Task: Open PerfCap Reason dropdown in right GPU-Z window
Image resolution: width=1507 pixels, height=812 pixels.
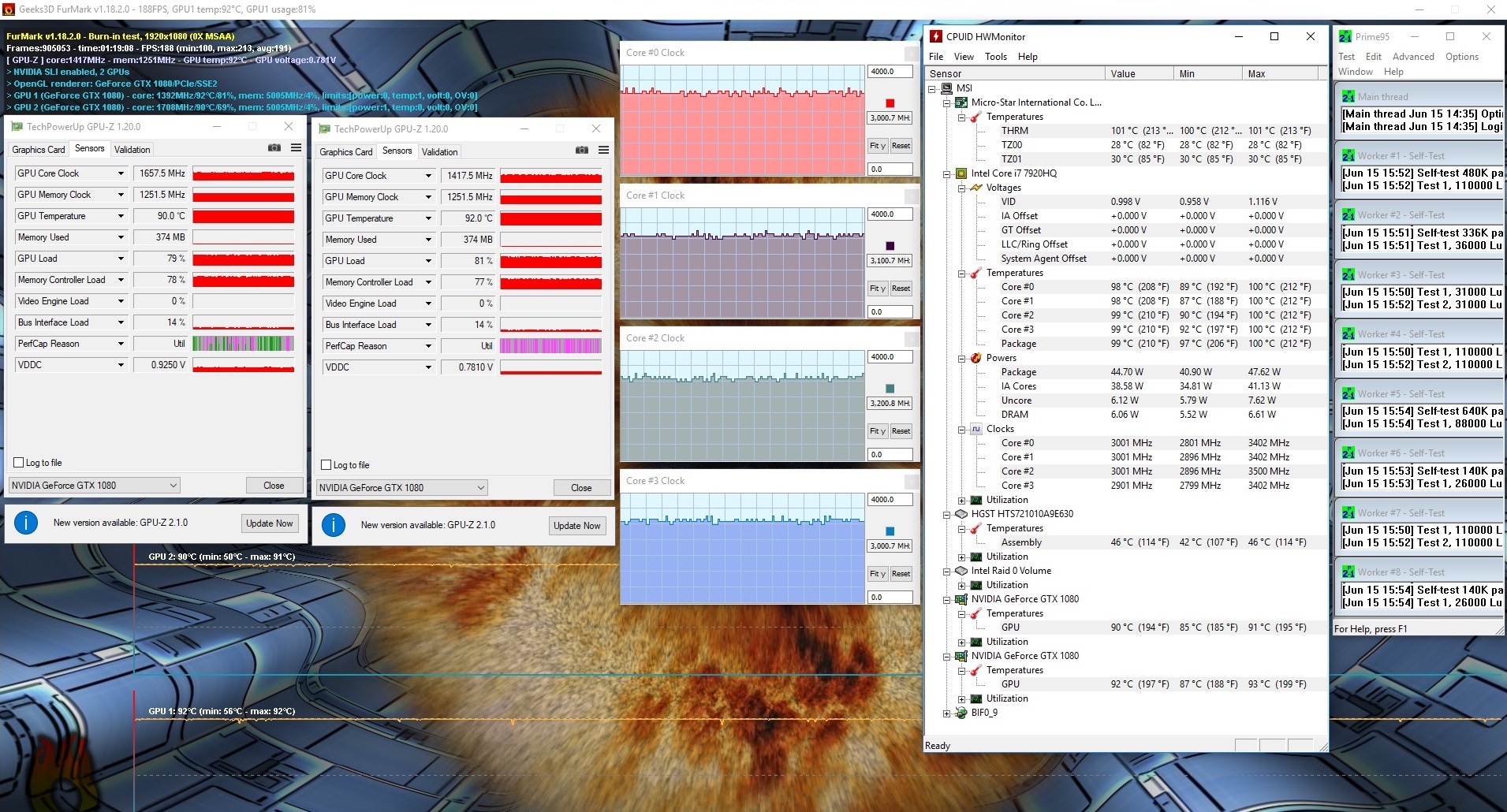Action: click(428, 346)
